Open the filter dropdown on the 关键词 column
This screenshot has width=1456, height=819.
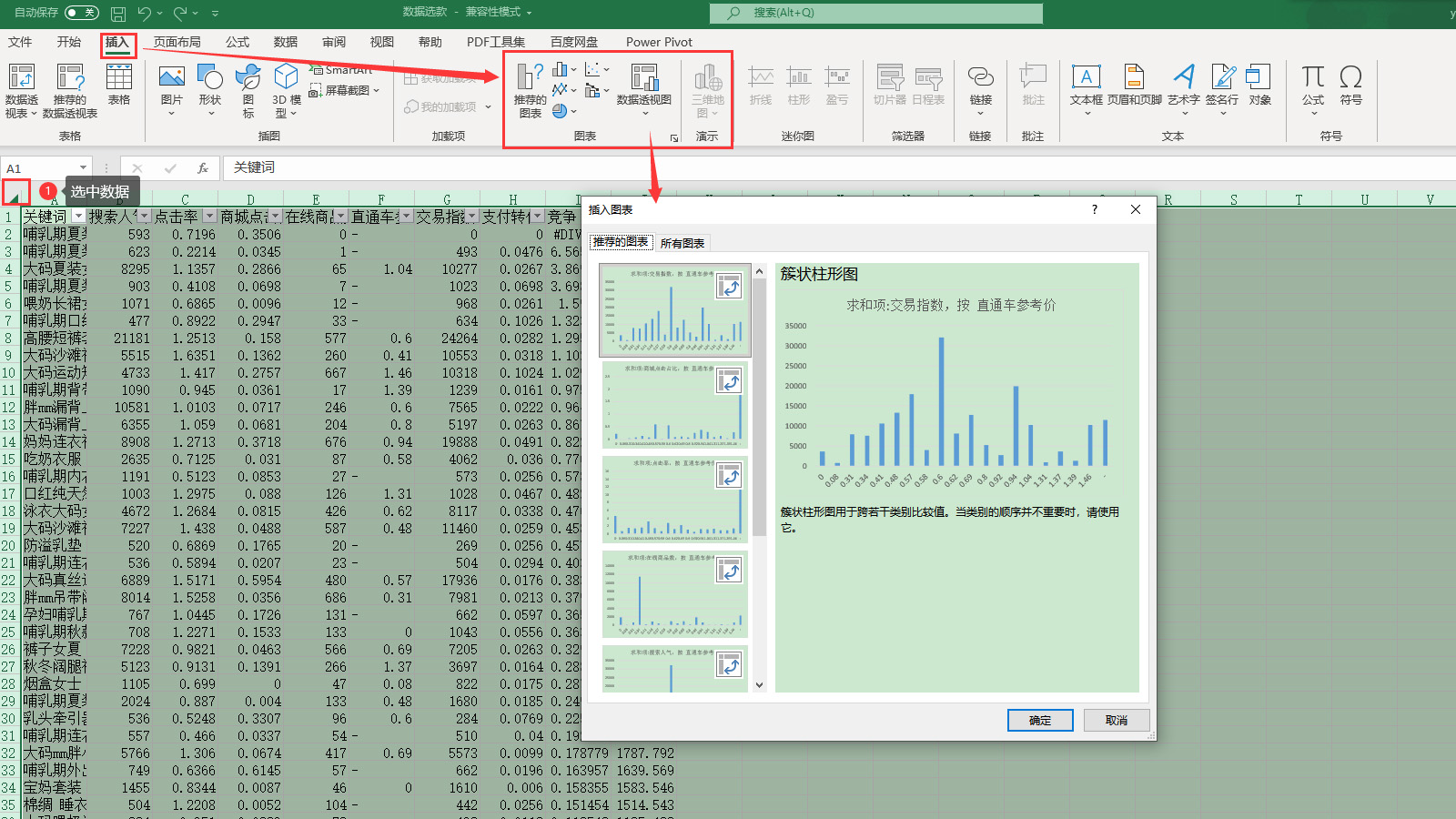pyautogui.click(x=78, y=217)
